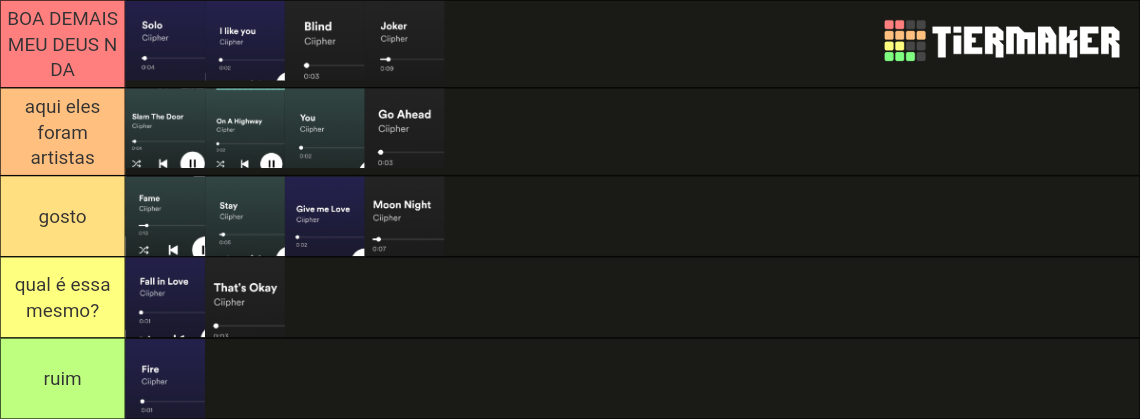The width and height of the screenshot is (1140, 419).
Task: Click the 'ruim' tier label
Action: coord(63,378)
